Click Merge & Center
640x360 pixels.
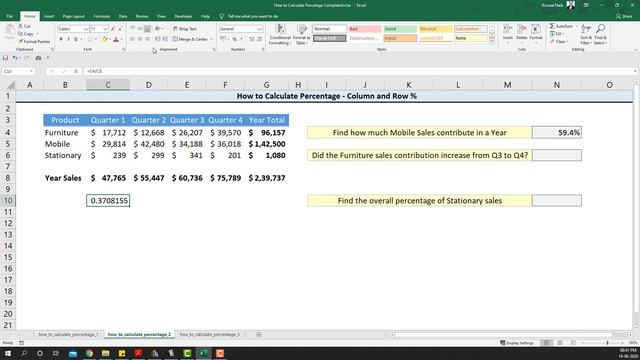190,39
